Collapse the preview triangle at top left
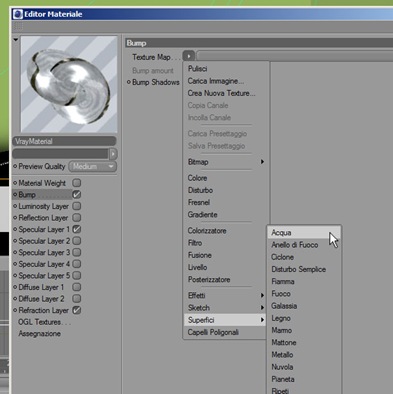The image size is (393, 394). click(16, 40)
